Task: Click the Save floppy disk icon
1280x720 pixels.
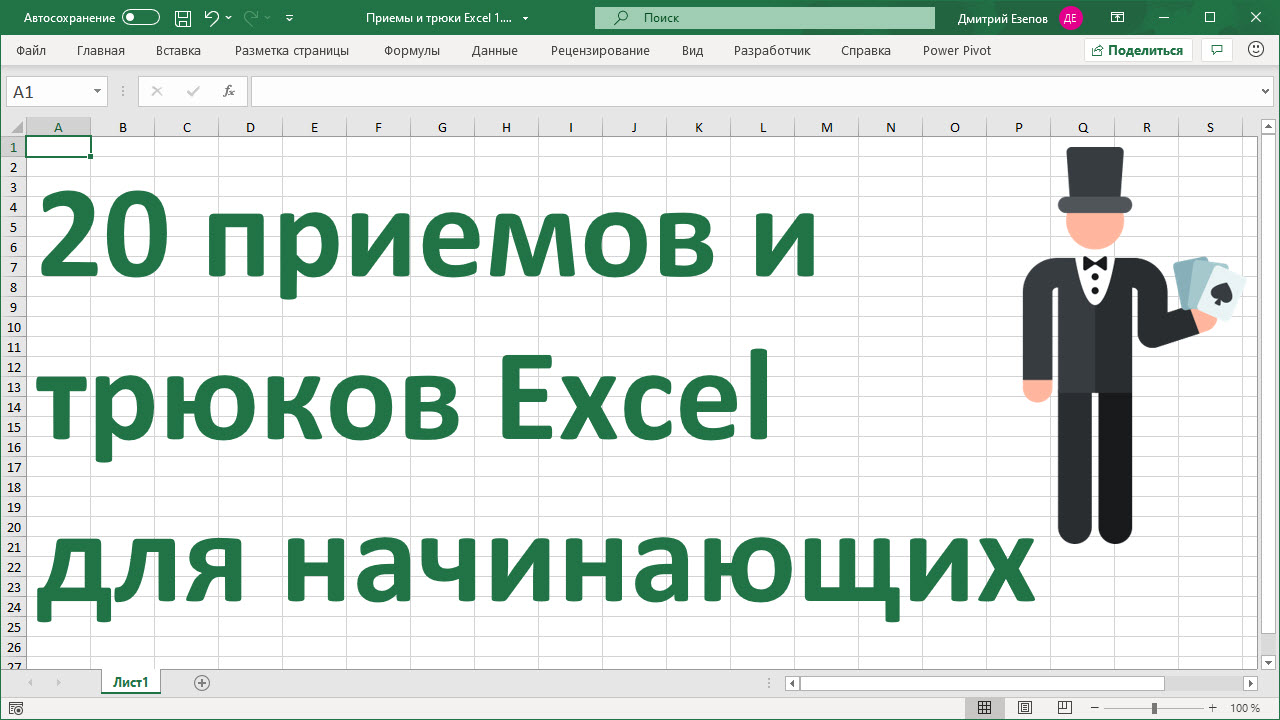Action: (183, 18)
